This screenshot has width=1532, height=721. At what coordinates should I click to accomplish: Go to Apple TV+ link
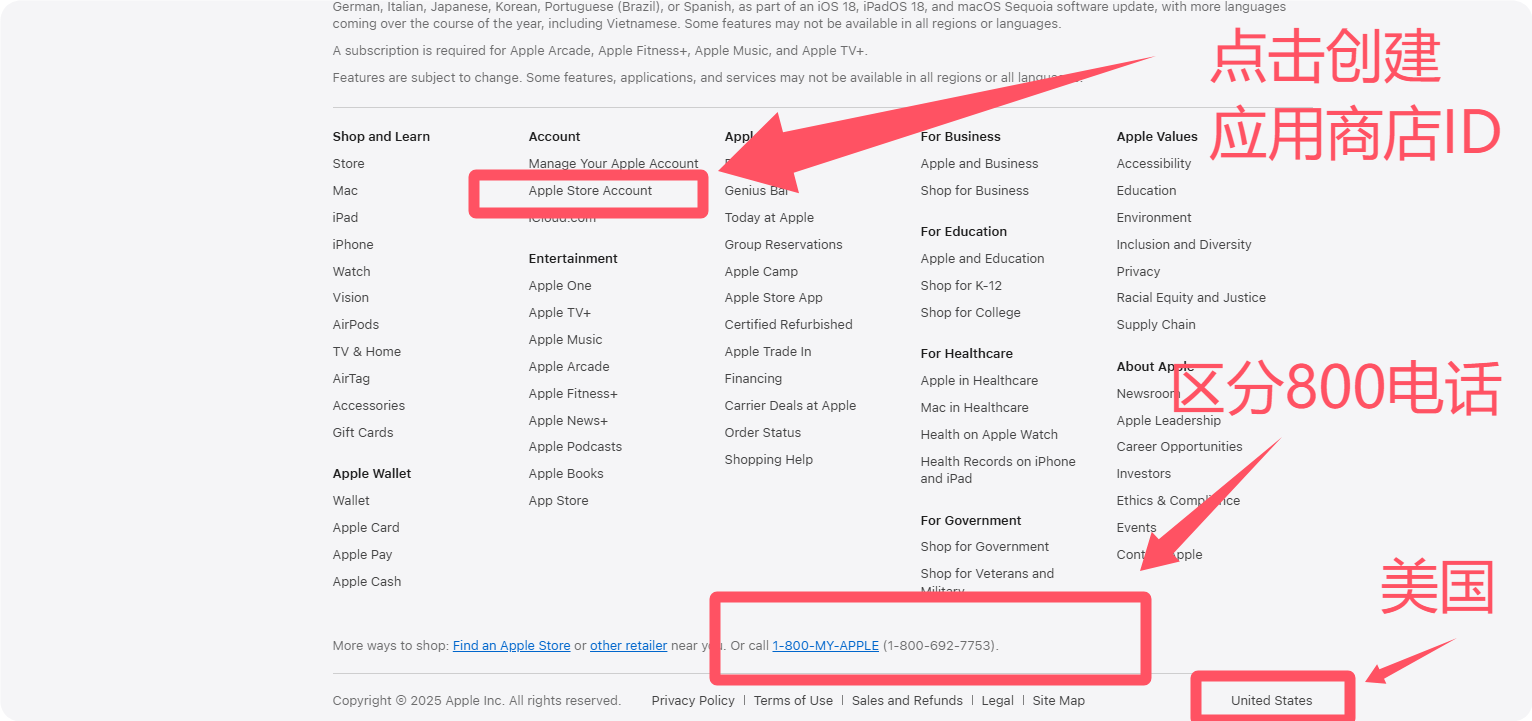point(560,313)
